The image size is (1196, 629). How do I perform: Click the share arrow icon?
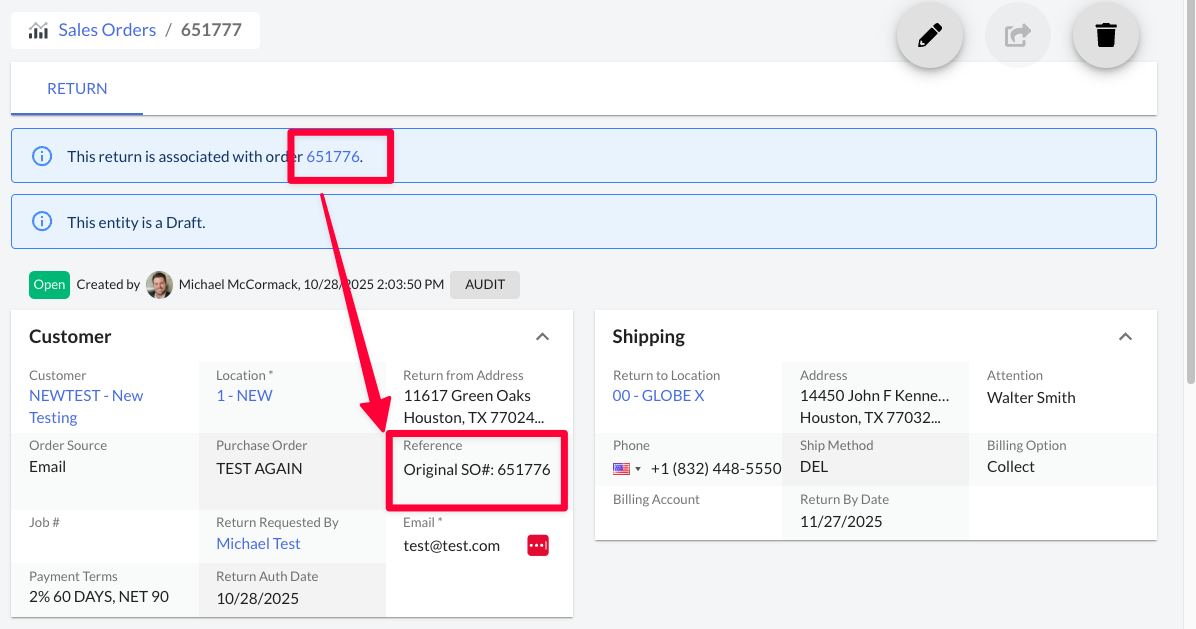[1018, 35]
